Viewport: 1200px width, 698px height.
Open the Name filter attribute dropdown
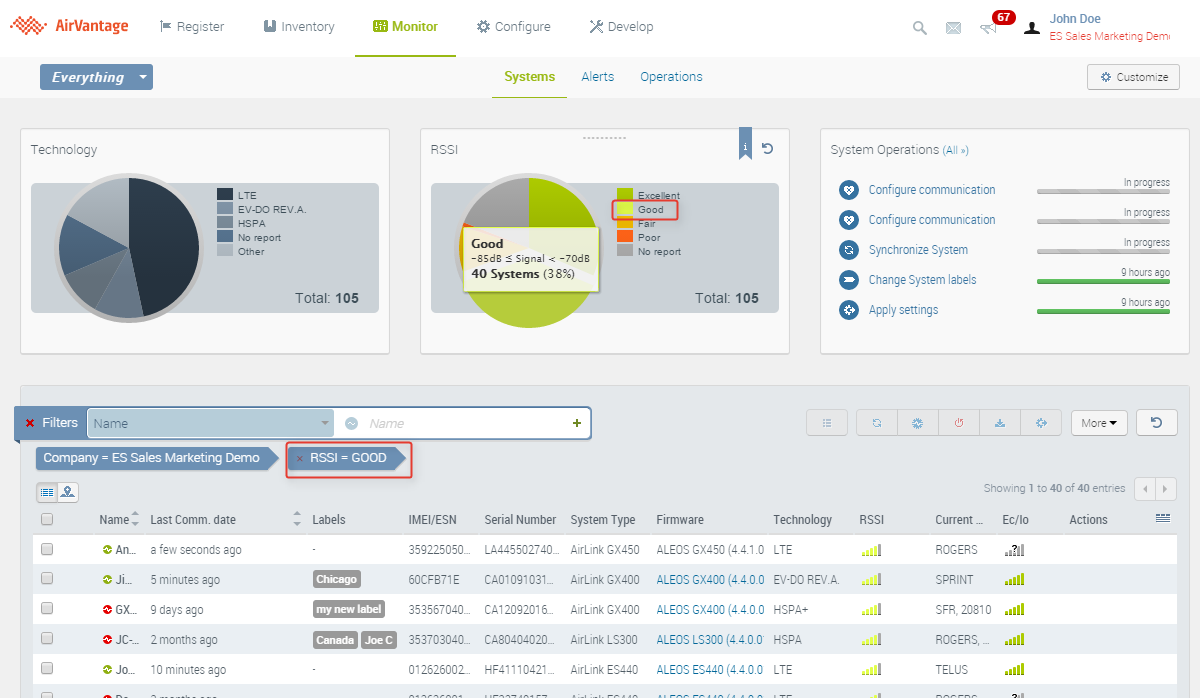point(210,423)
